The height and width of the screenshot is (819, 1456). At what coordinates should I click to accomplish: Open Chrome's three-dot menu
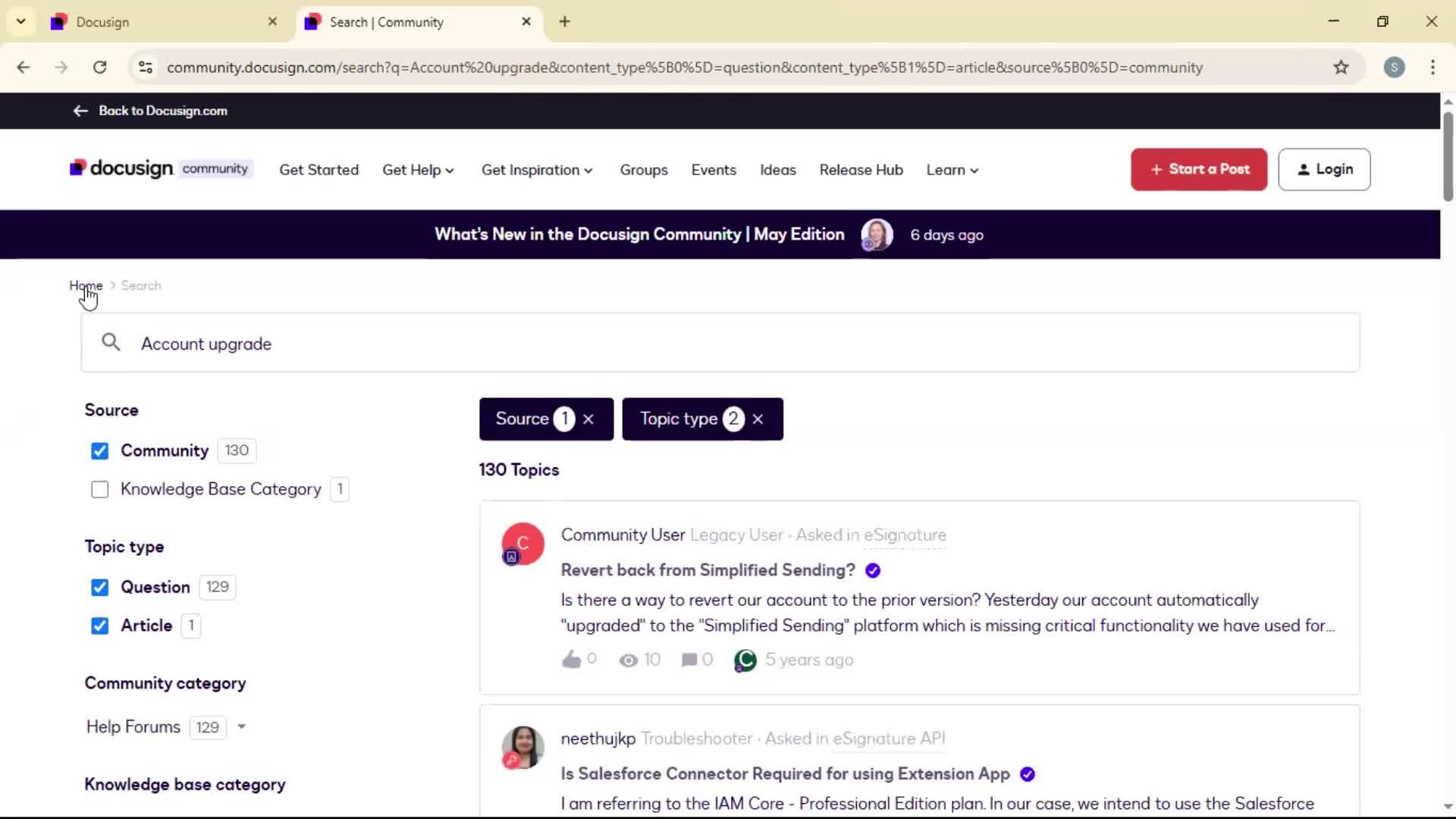(1432, 67)
